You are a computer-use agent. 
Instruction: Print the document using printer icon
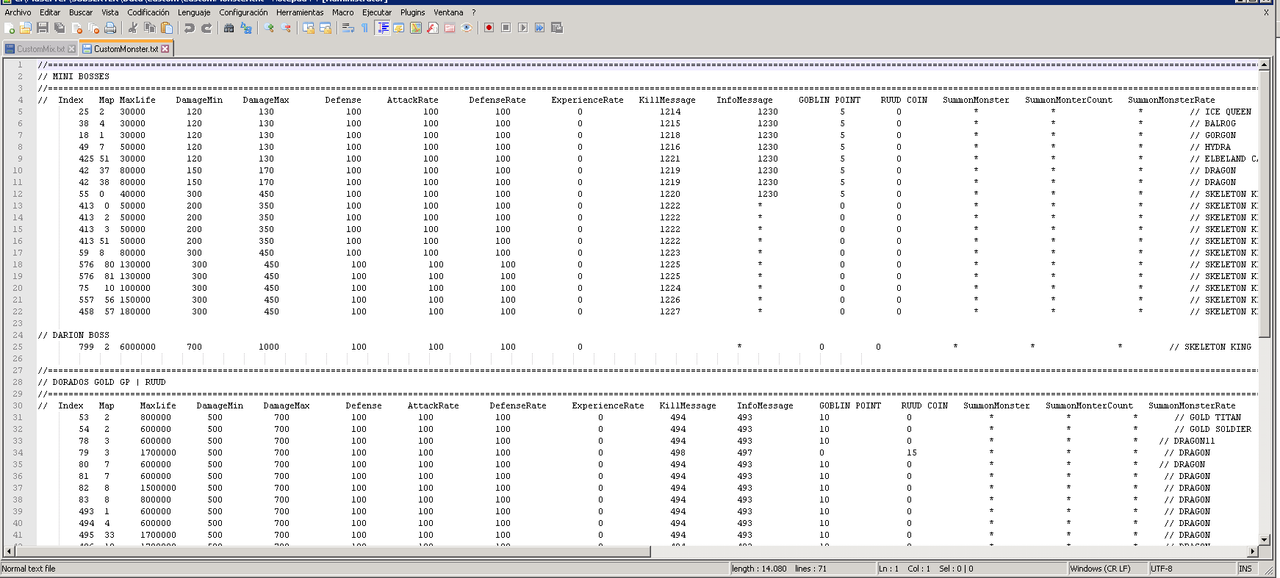pyautogui.click(x=110, y=28)
